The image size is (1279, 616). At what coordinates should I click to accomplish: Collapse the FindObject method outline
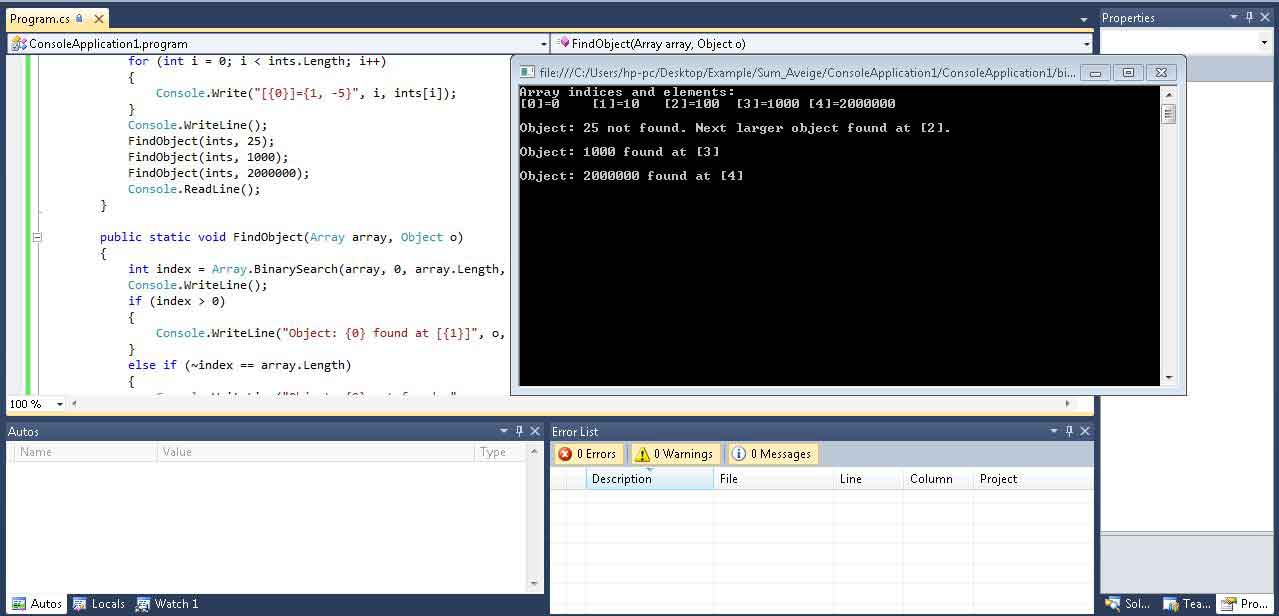pos(37,237)
